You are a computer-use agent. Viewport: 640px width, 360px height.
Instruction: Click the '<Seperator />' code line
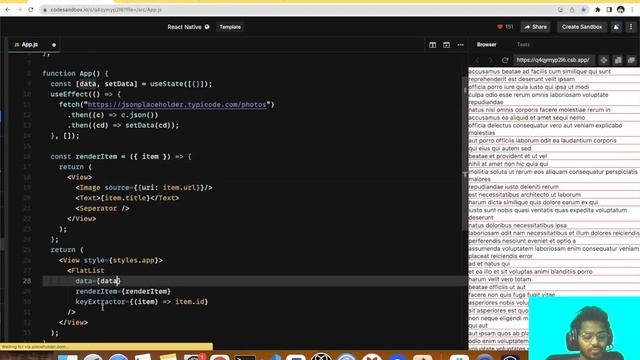coord(102,209)
